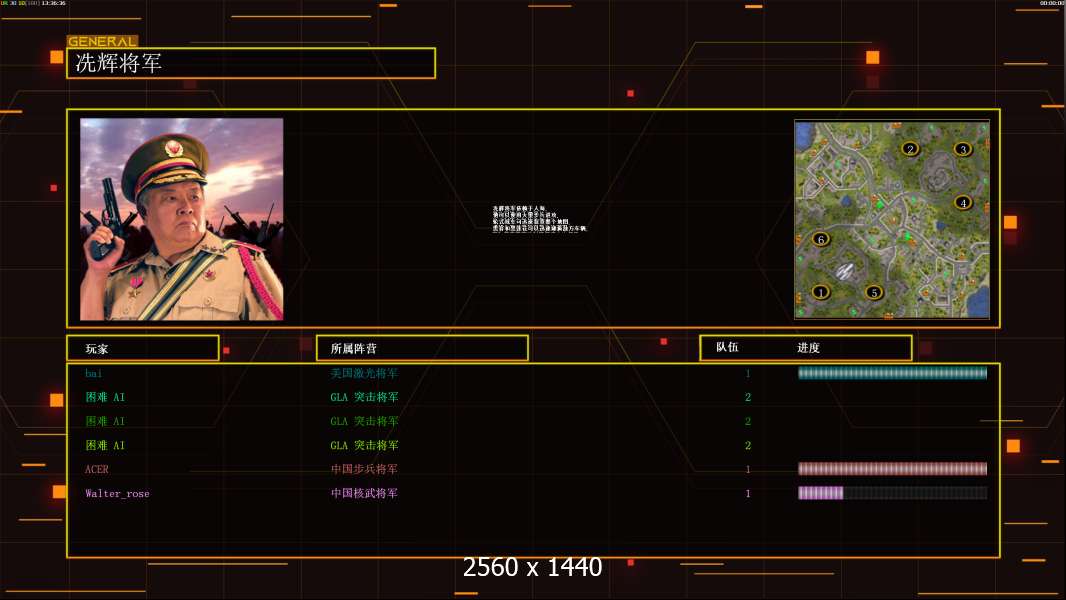
Task: Click the 所属阵营 column header
Action: tap(354, 349)
